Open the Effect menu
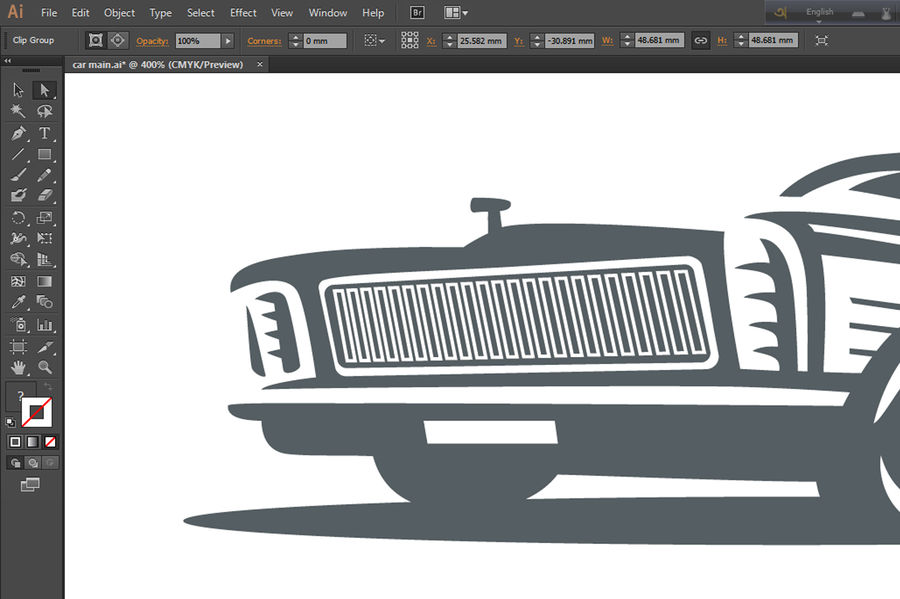Image resolution: width=900 pixels, height=599 pixels. 243,13
